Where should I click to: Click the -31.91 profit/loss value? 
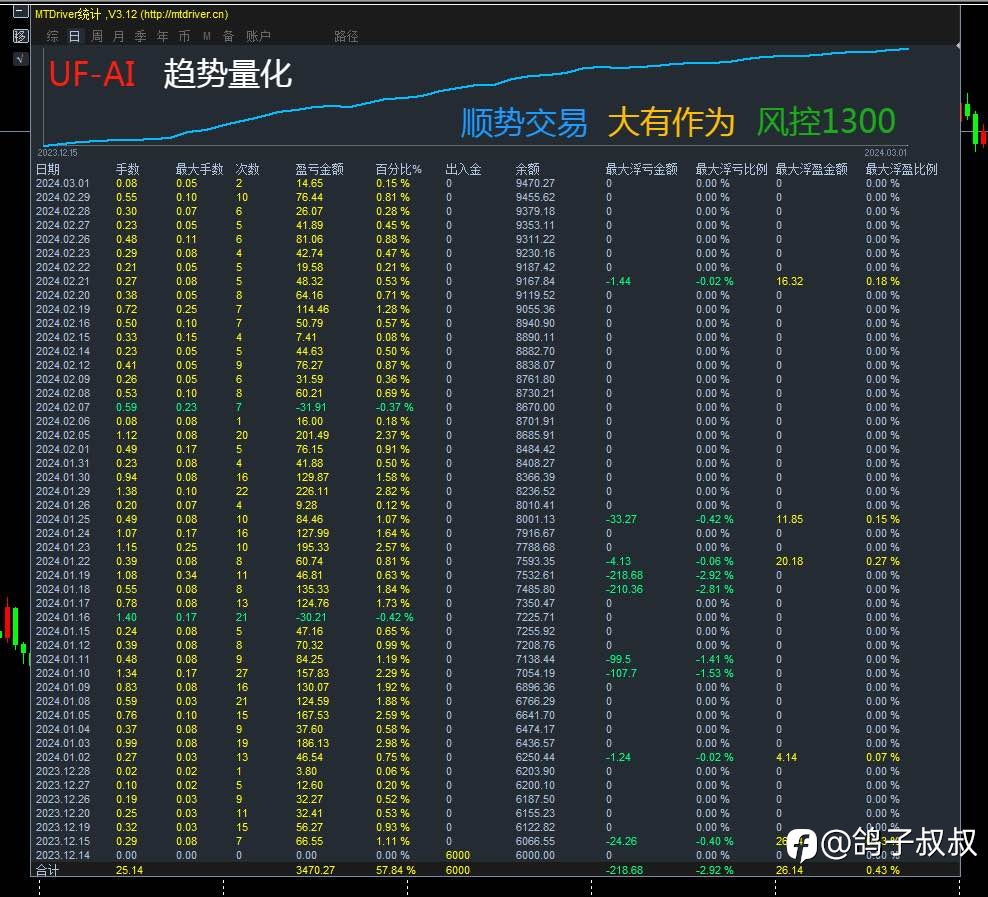pos(311,407)
